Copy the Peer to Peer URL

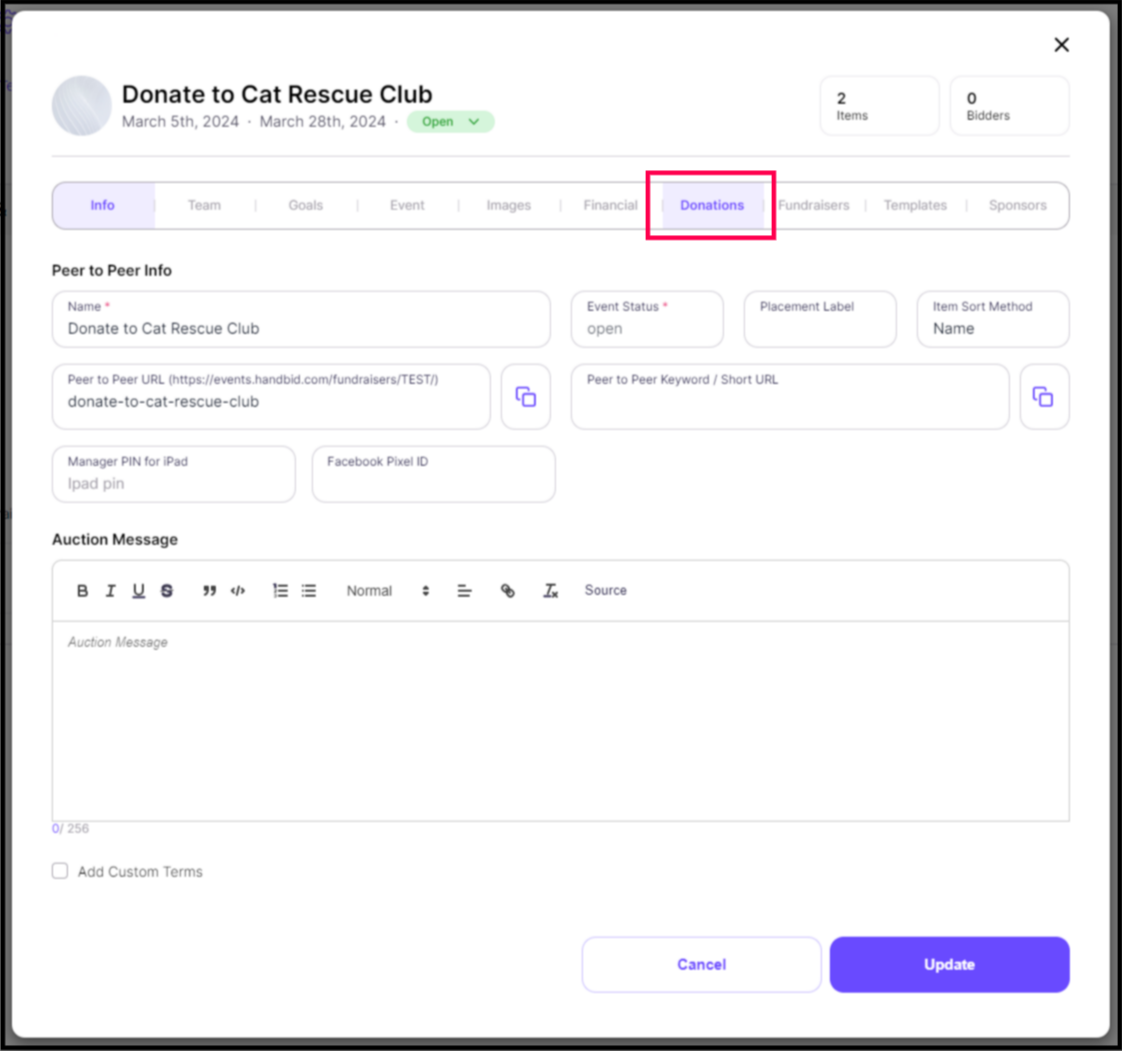(525, 396)
